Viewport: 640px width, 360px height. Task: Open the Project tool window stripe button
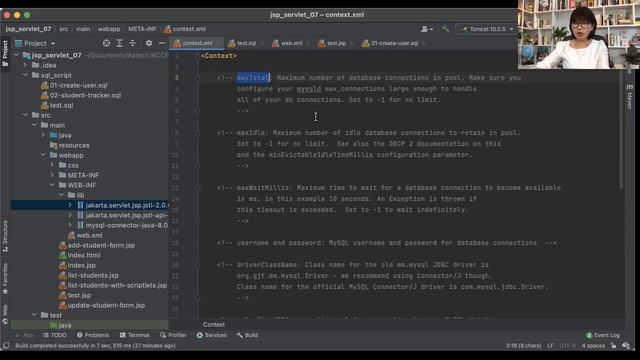[5, 53]
